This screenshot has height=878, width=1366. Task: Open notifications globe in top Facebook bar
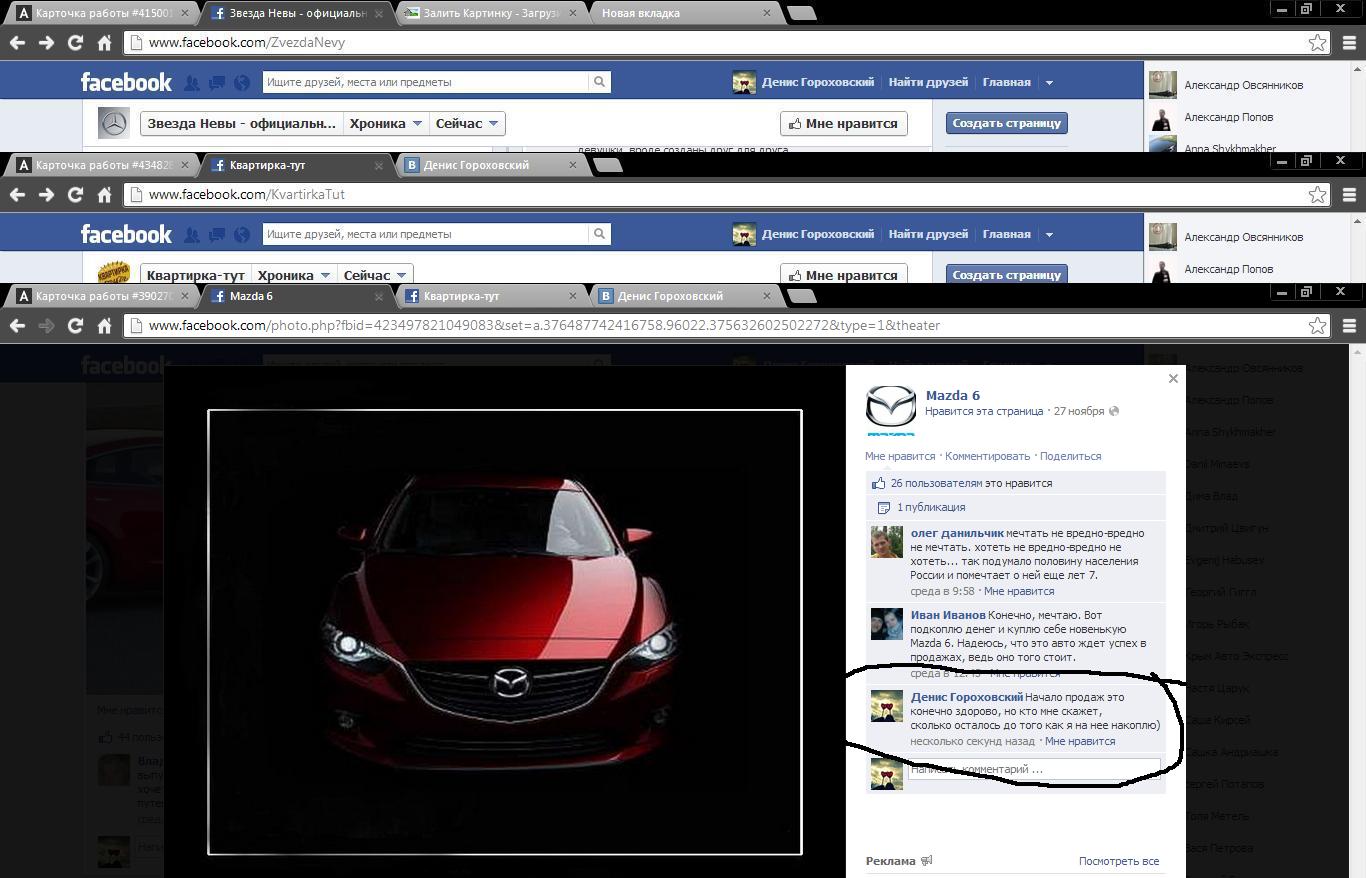[241, 83]
